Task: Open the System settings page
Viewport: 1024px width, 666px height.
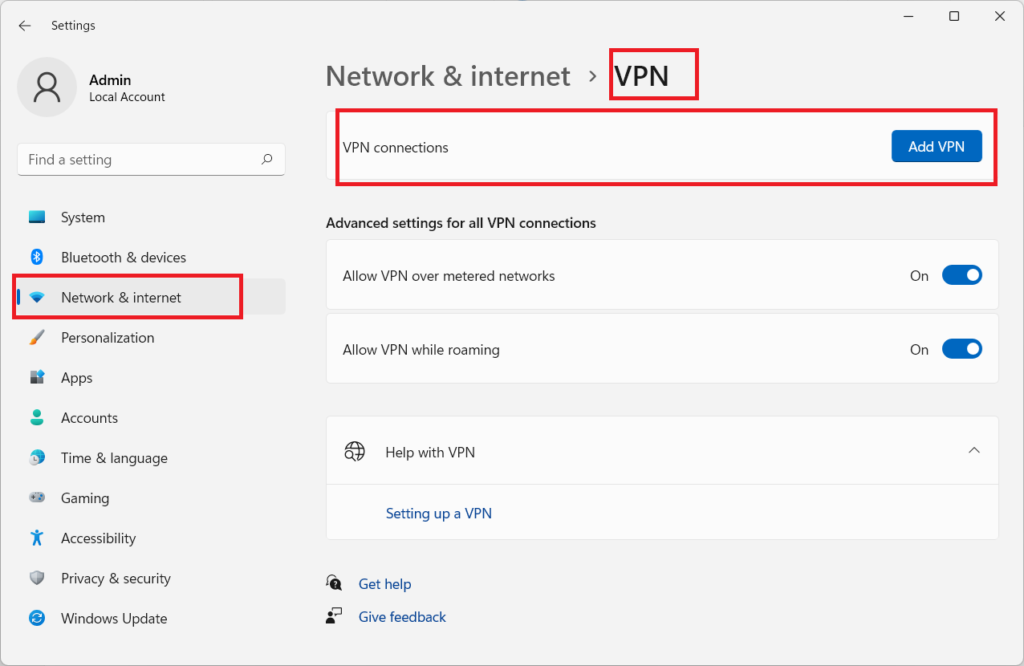Action: [x=151, y=217]
